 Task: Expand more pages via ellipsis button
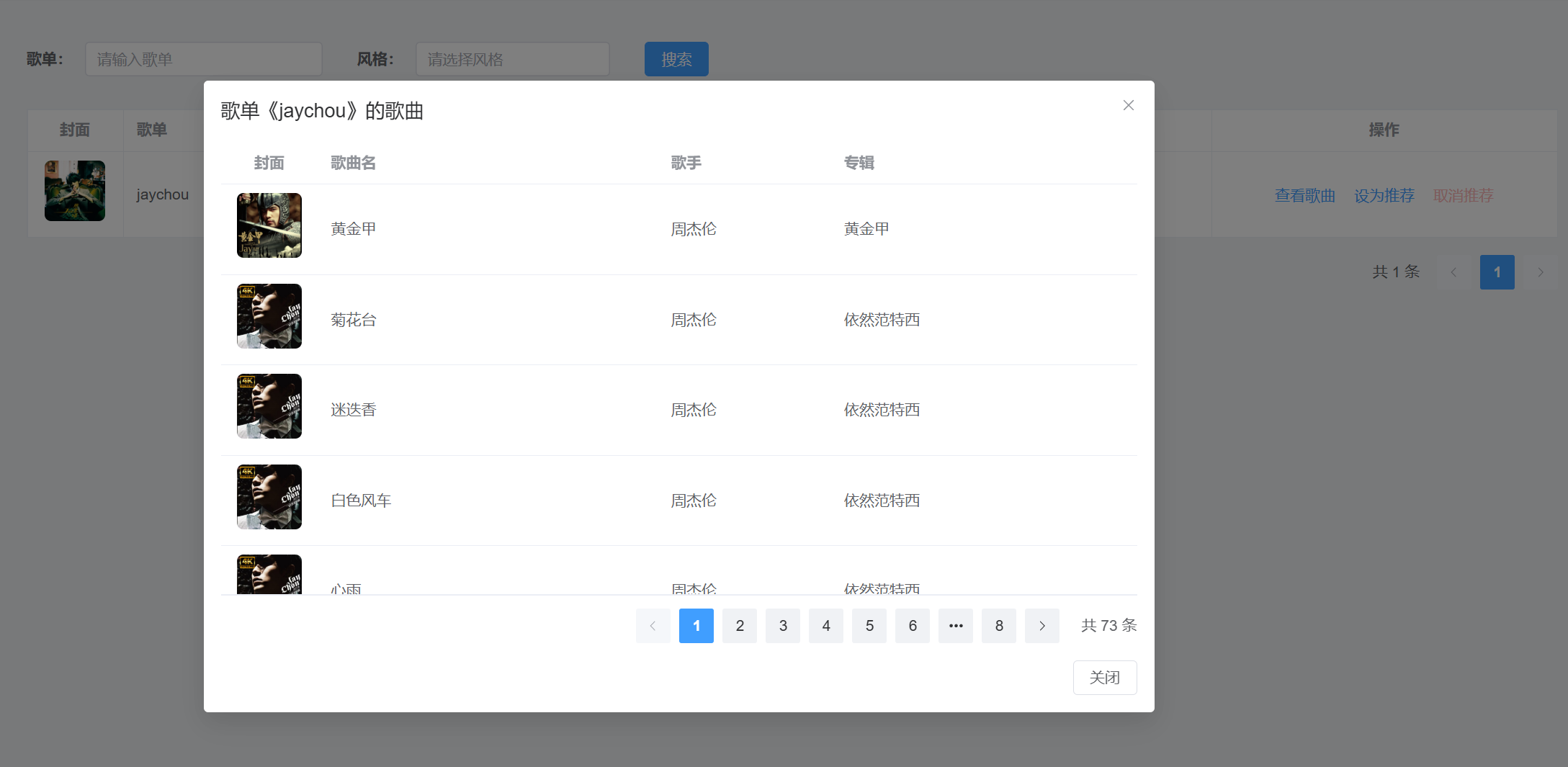[x=955, y=626]
